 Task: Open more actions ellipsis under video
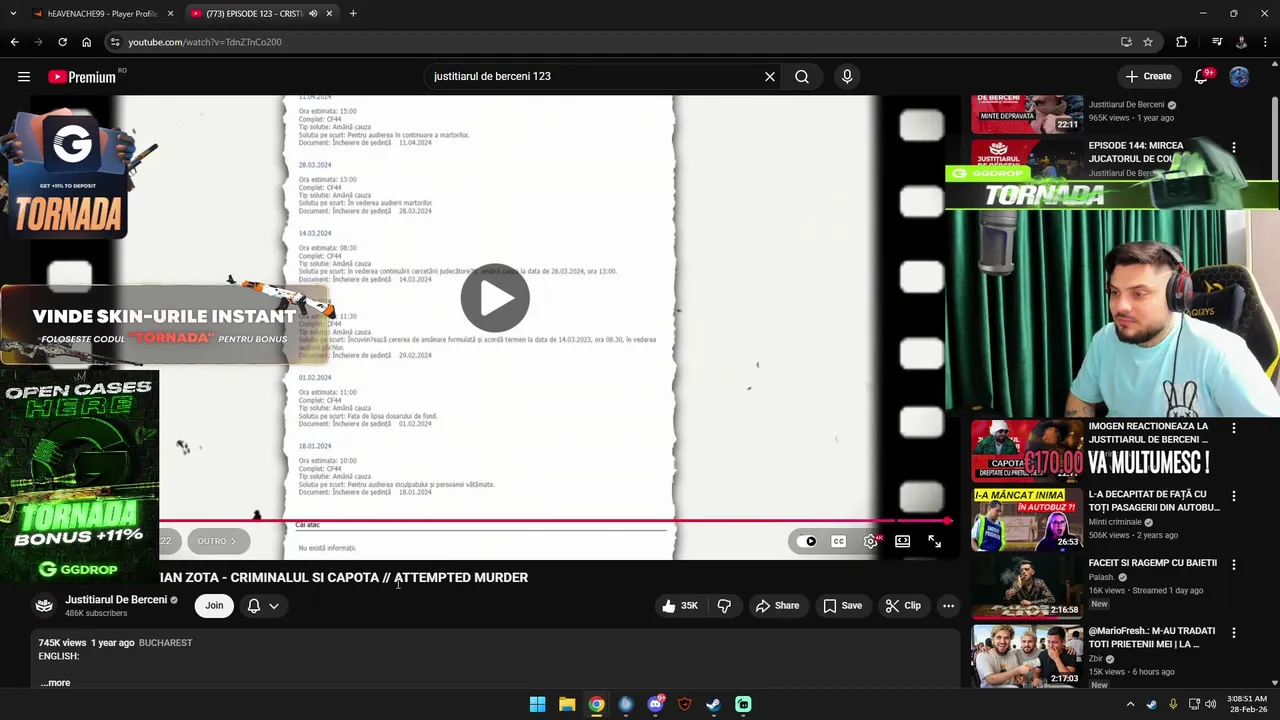(x=948, y=605)
